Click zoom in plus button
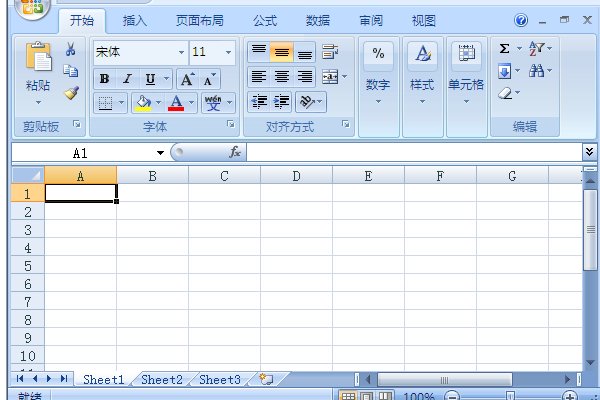Image resolution: width=600 pixels, height=400 pixels. point(570,396)
